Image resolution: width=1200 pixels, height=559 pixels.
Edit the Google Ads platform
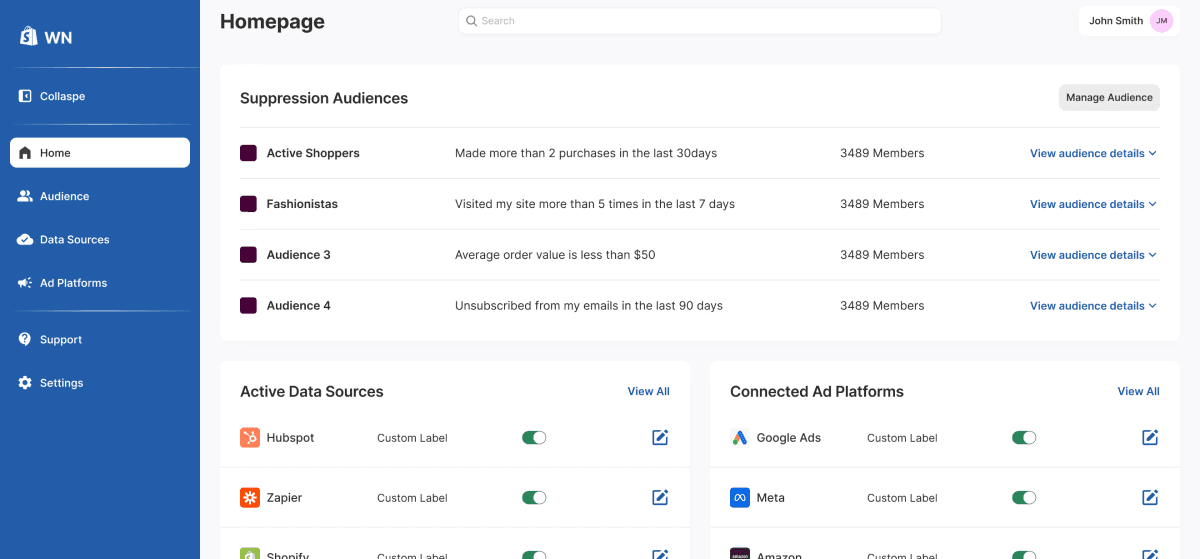click(x=1150, y=437)
